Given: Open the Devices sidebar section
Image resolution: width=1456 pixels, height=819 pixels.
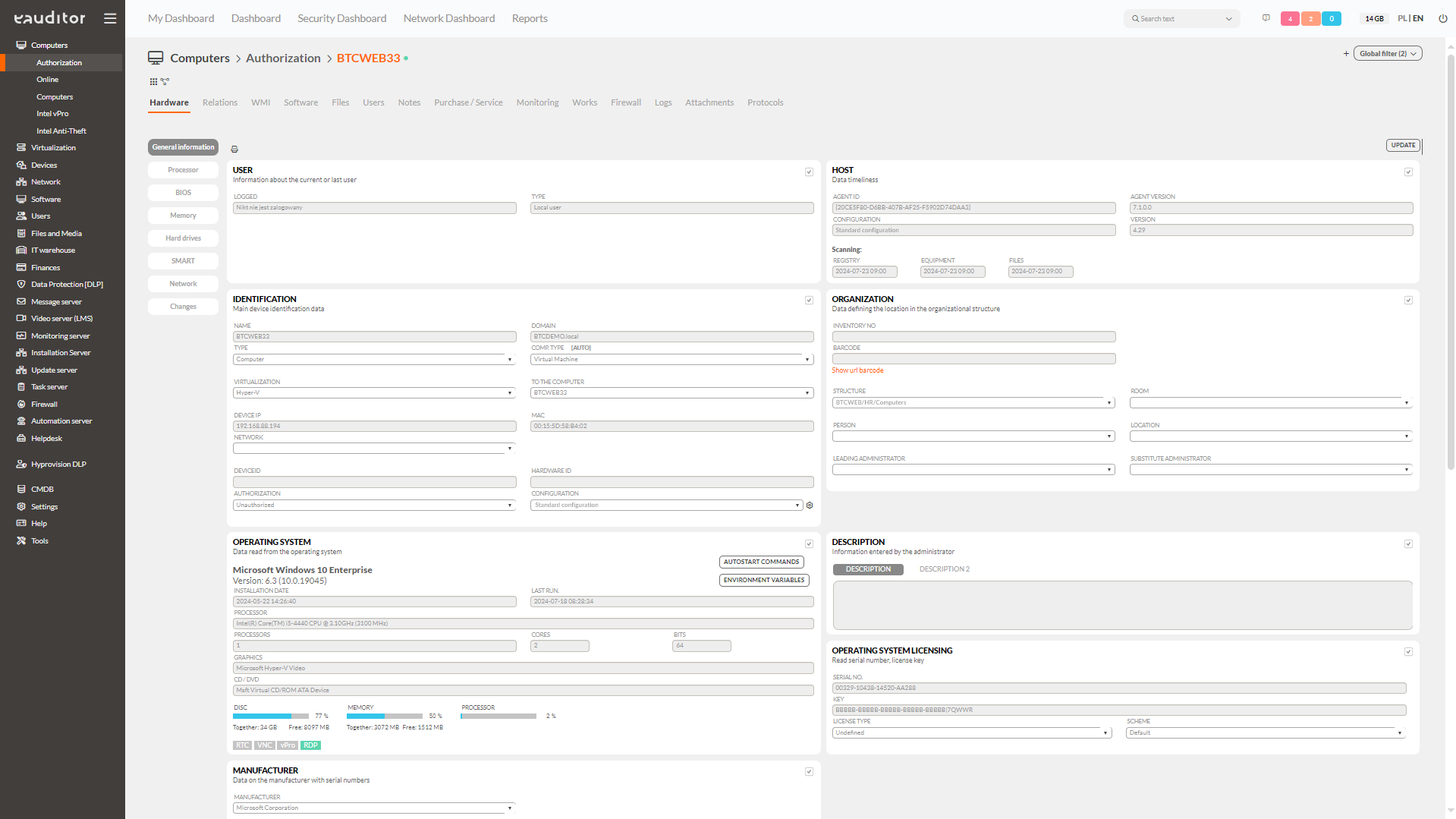Looking at the screenshot, I should click(44, 165).
